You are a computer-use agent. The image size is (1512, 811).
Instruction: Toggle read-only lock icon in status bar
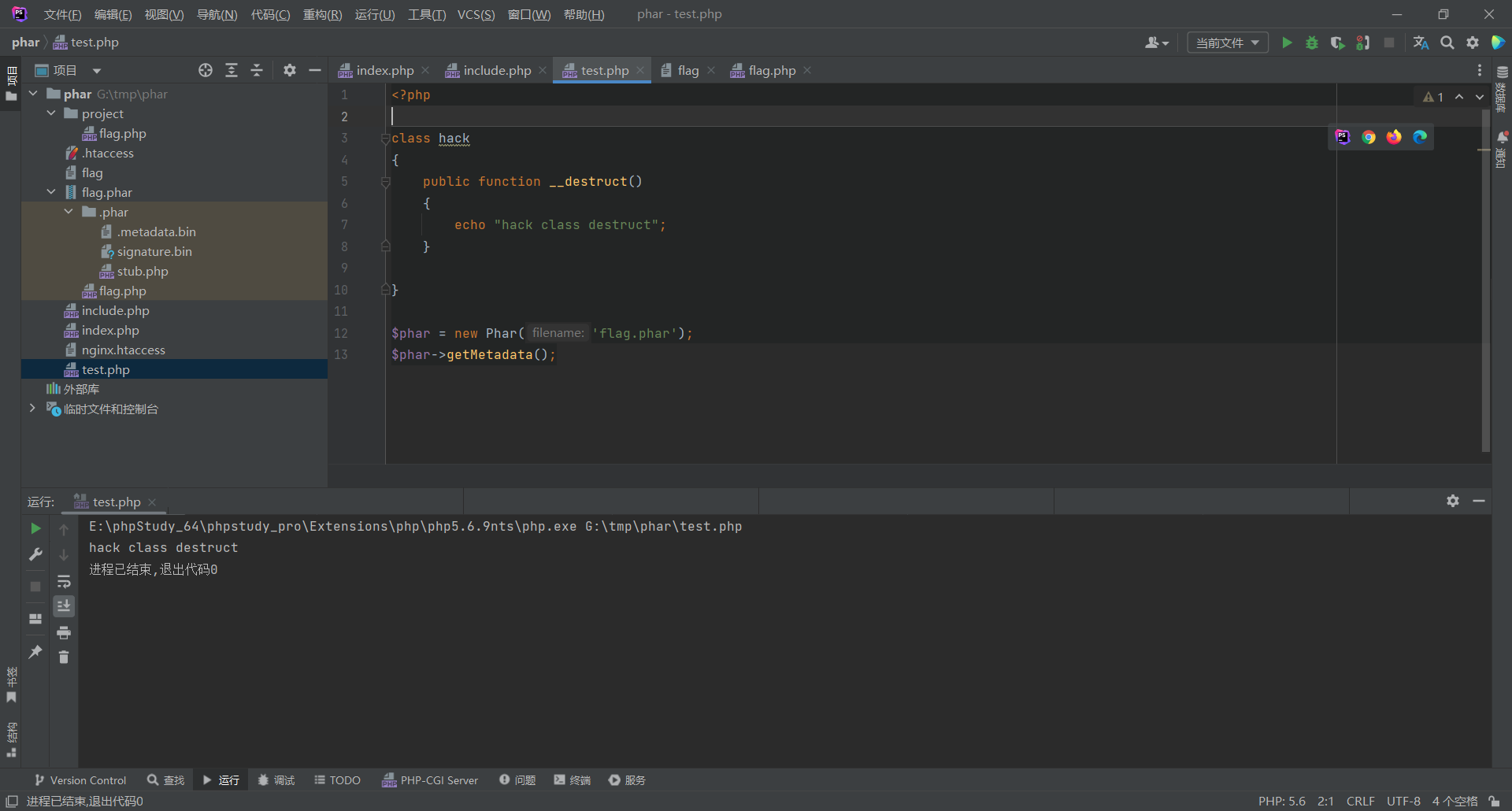coord(1494,801)
